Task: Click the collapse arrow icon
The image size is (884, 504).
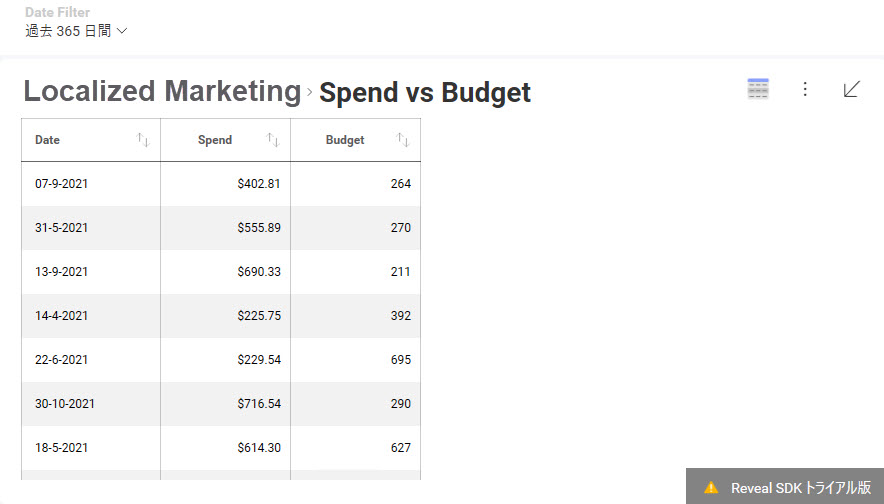Action: pos(851,89)
